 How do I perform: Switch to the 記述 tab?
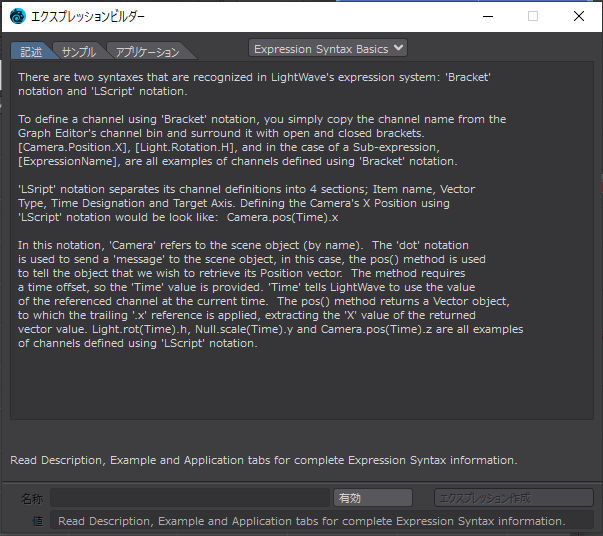32,52
